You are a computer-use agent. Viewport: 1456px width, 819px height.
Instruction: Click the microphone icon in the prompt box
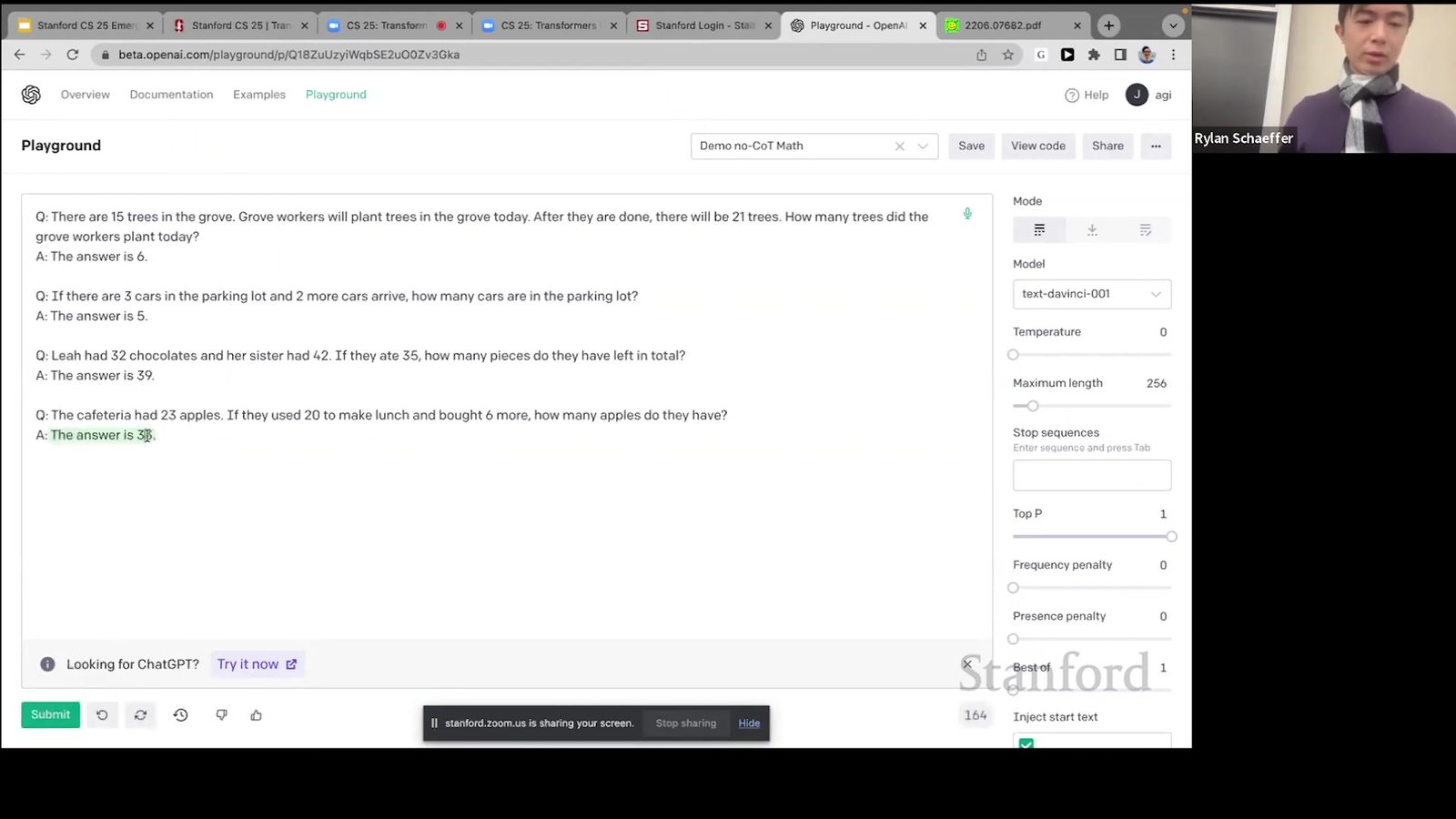pos(967,214)
